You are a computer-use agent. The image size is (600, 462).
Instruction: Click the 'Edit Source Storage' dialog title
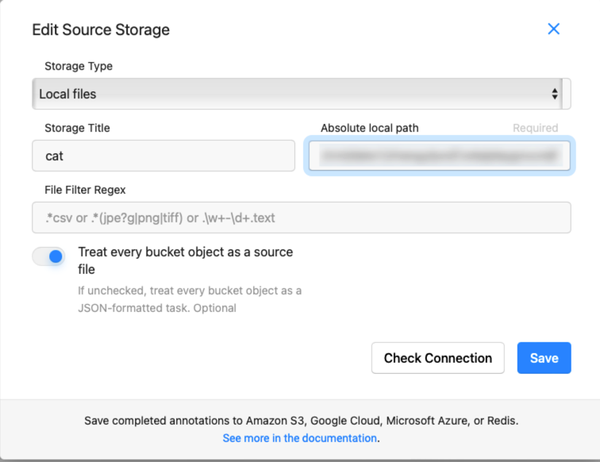point(101,30)
